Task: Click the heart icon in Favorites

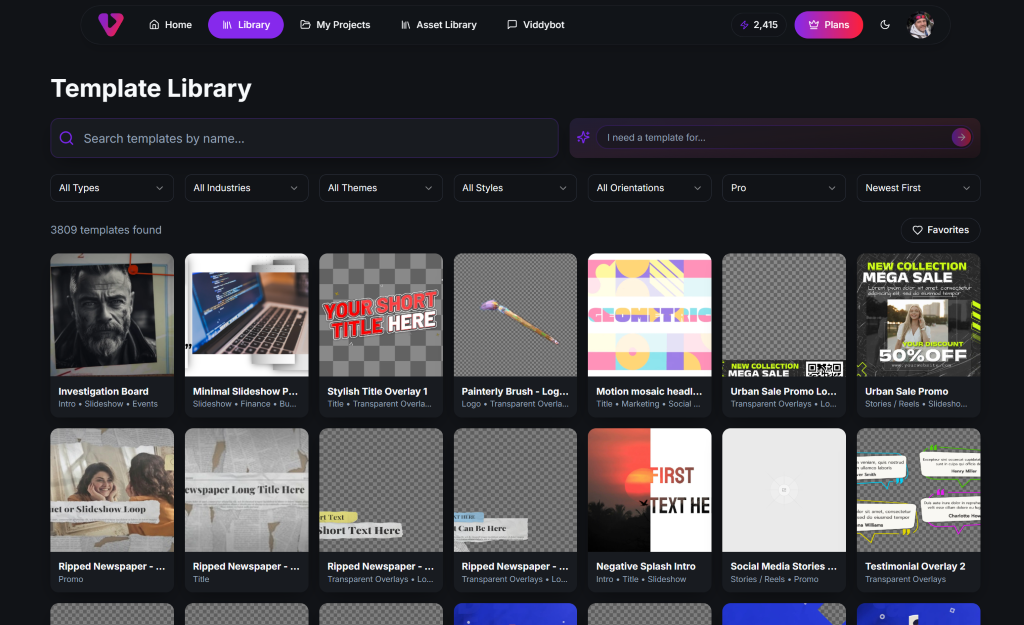Action: 917,230
